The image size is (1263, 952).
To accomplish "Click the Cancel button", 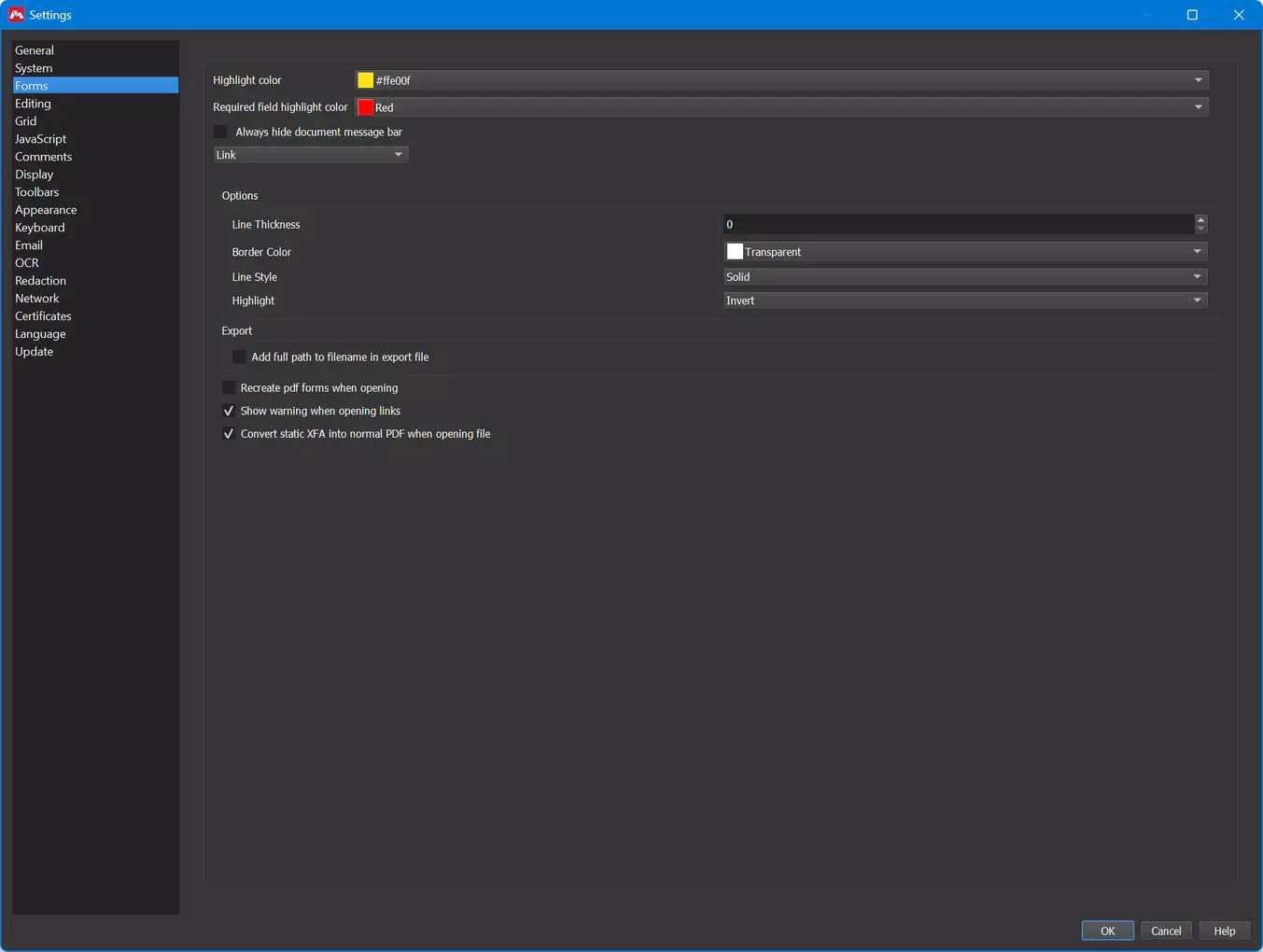I will pyautogui.click(x=1166, y=931).
